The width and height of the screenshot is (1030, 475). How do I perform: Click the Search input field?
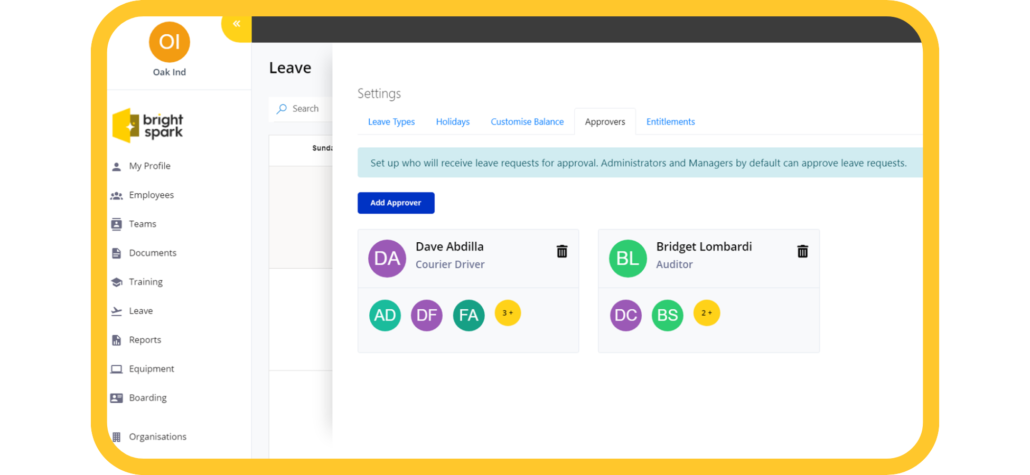tap(302, 109)
